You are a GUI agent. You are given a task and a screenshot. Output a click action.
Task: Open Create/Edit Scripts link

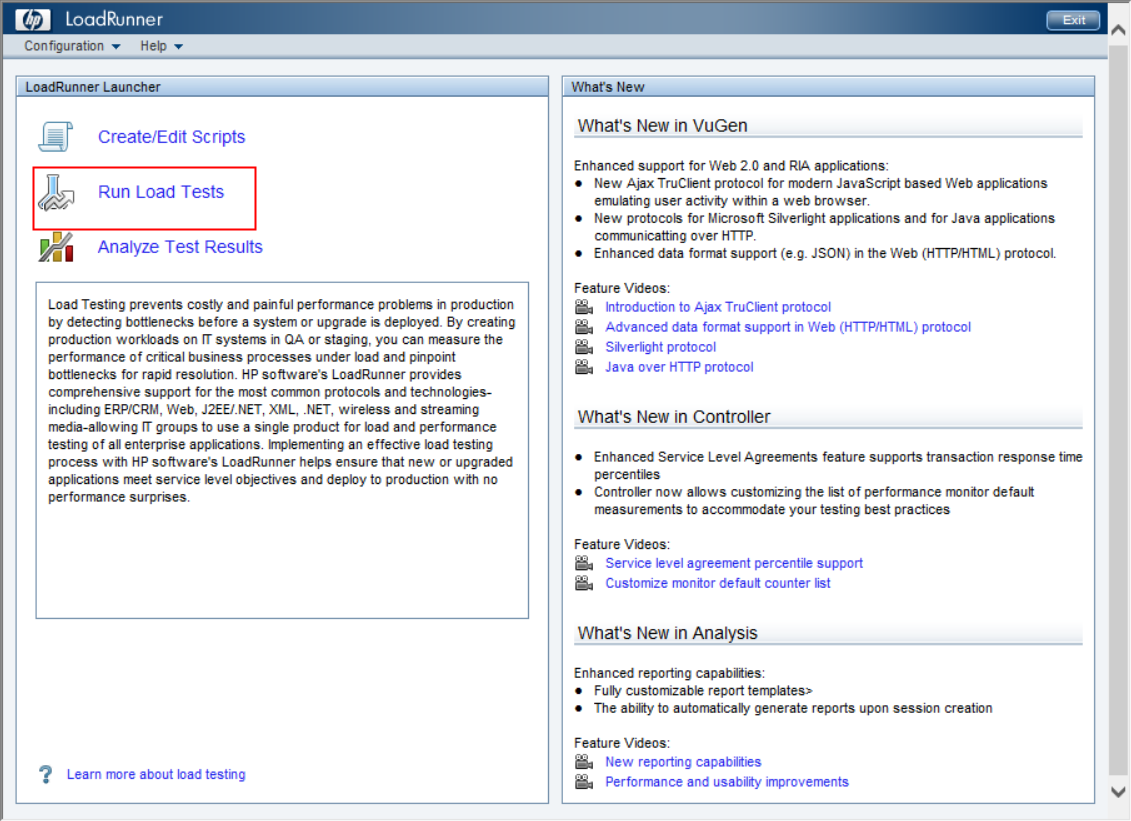172,137
